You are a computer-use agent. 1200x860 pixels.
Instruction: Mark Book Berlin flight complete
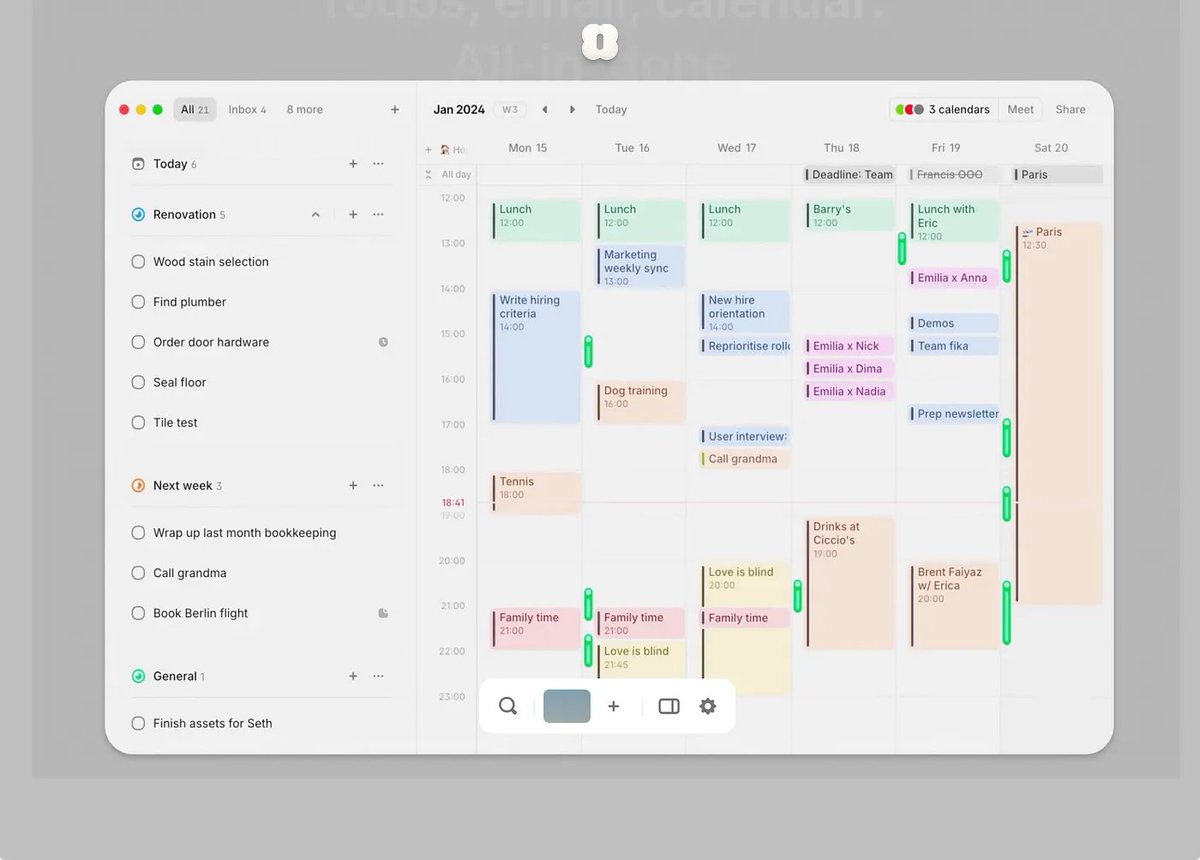point(138,613)
